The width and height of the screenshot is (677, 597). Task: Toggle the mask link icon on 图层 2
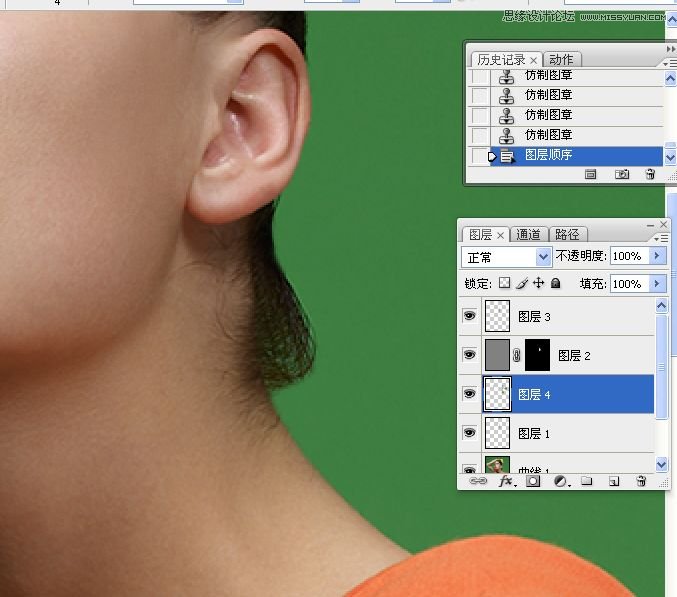click(516, 355)
